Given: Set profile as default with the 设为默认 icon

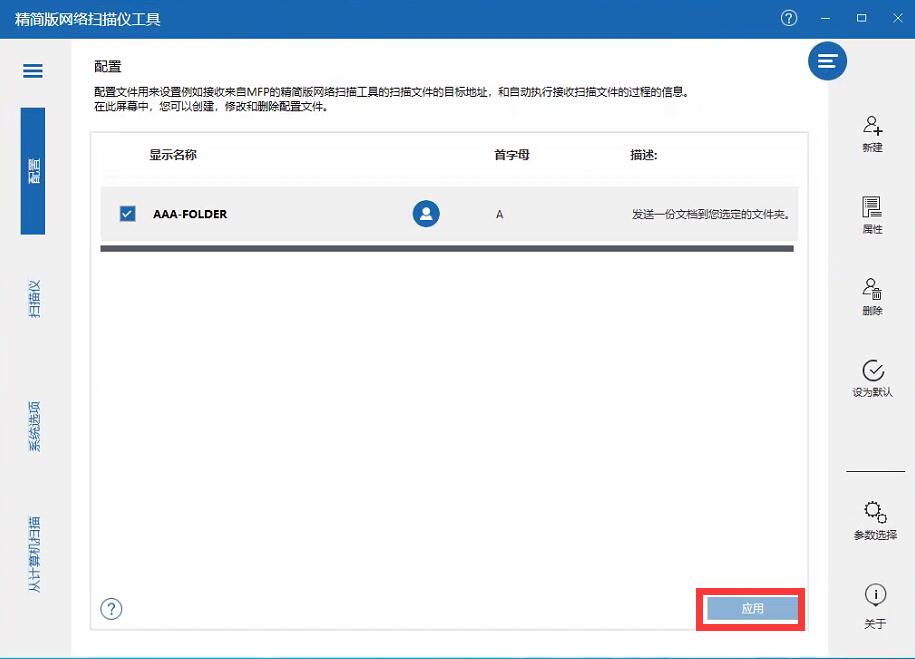Looking at the screenshot, I should point(874,380).
